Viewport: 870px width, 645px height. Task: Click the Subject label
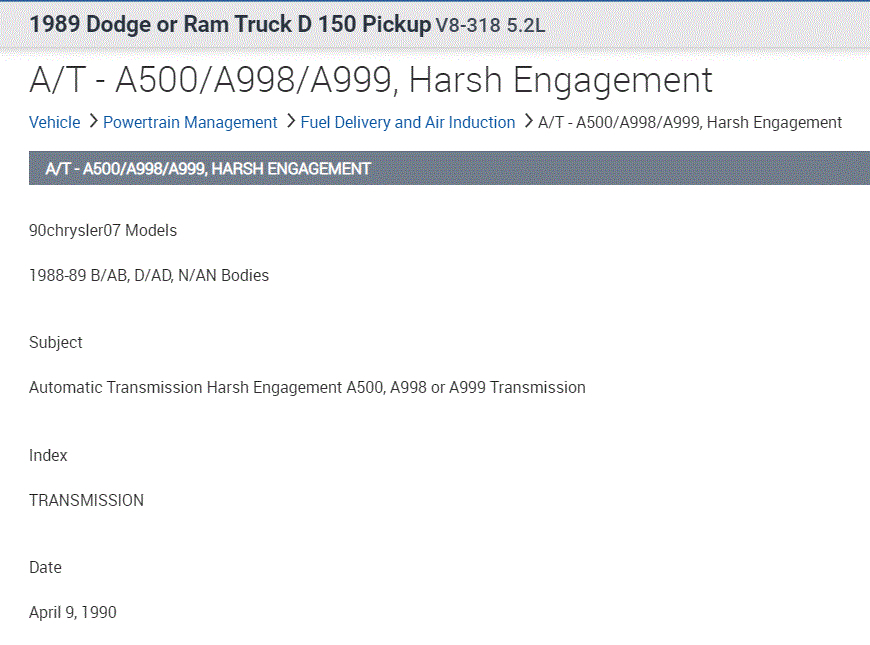pyautogui.click(x=56, y=342)
